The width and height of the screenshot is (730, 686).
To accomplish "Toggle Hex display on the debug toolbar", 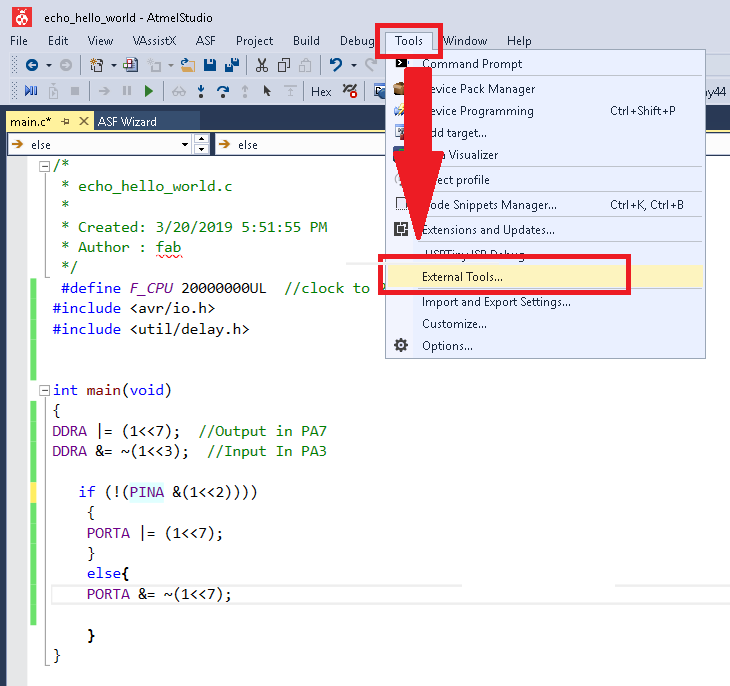I will click(321, 92).
